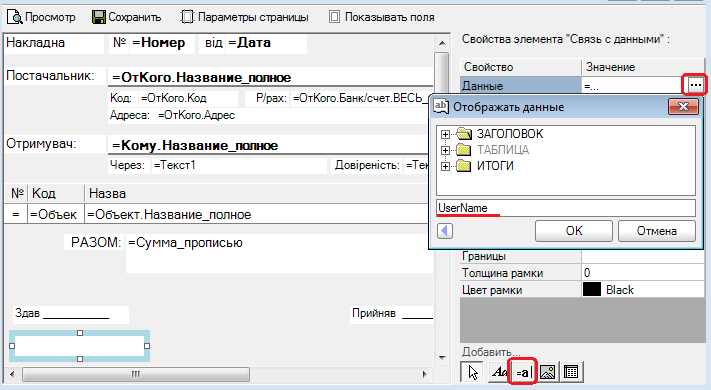Click the UserName input field
Screen dimensions: 711x390
[565, 208]
